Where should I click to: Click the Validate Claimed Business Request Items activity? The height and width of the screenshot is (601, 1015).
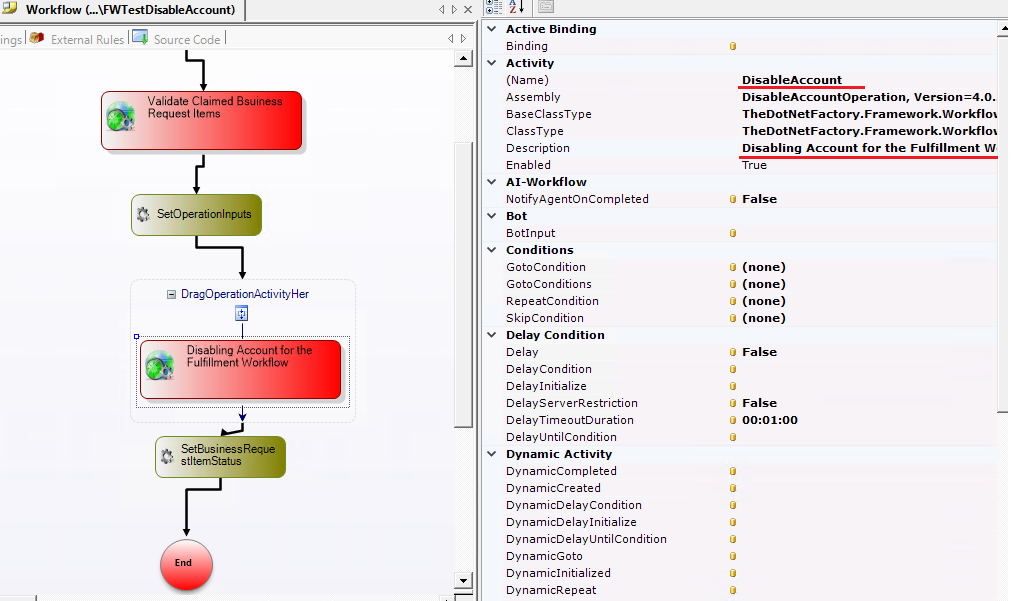[x=201, y=120]
